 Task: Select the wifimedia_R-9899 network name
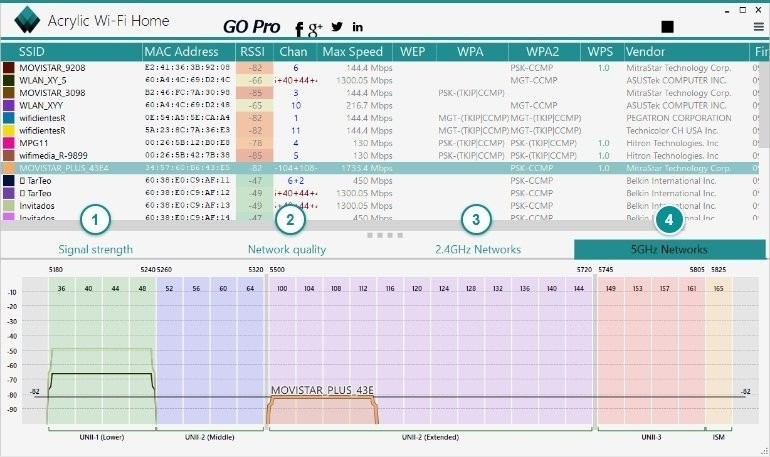point(54,156)
